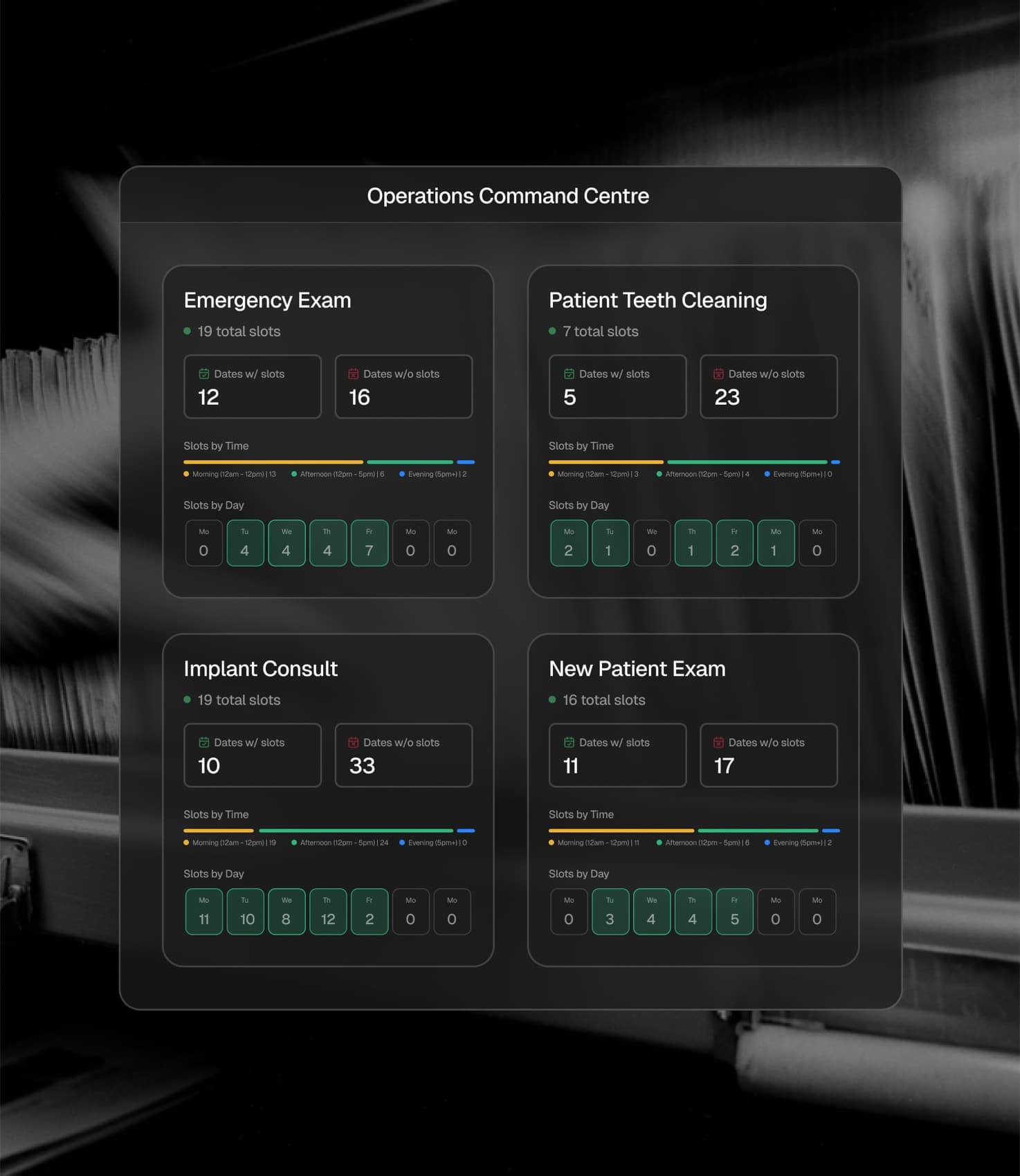This screenshot has width=1020, height=1176.
Task: Select Patient Teeth Cleaning yellow morning bar
Action: [606, 461]
